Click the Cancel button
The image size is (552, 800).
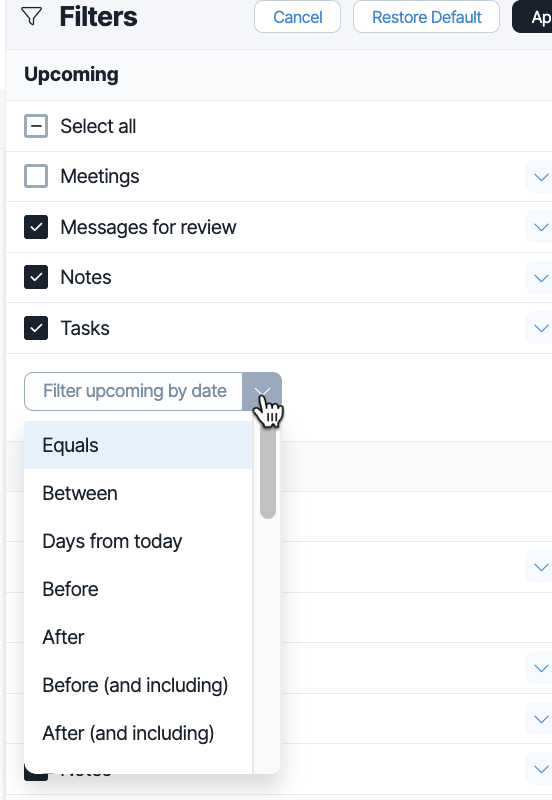point(297,17)
